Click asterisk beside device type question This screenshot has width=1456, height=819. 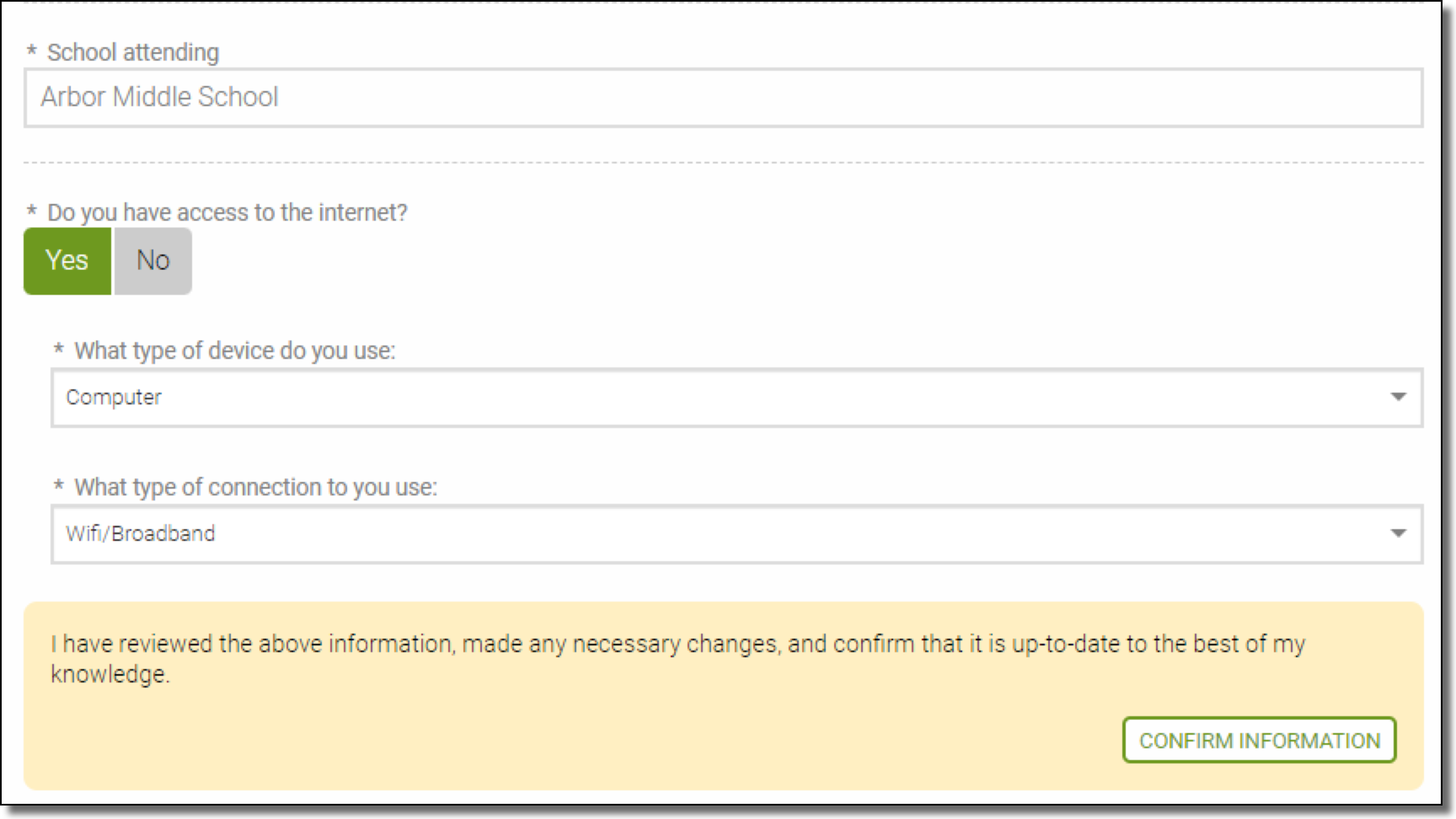click(59, 349)
